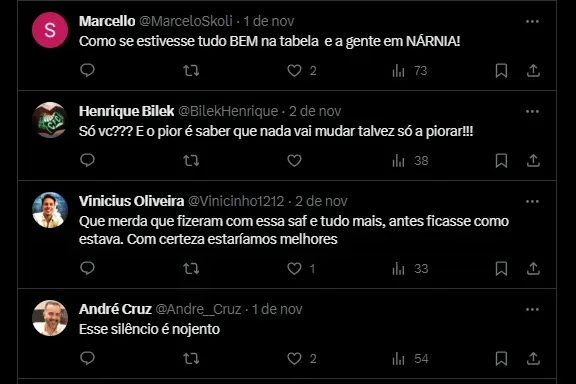Open more options on Marcello's tweet

(x=532, y=21)
